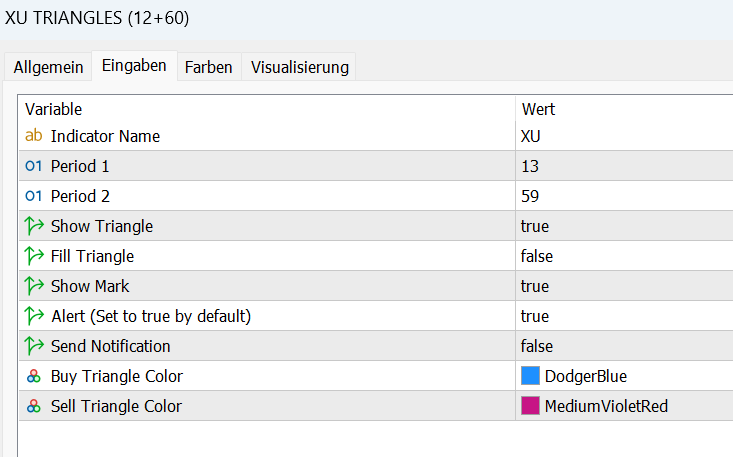The height and width of the screenshot is (457, 733).
Task: Toggle the Fill Triangle false value
Action: pos(537,256)
